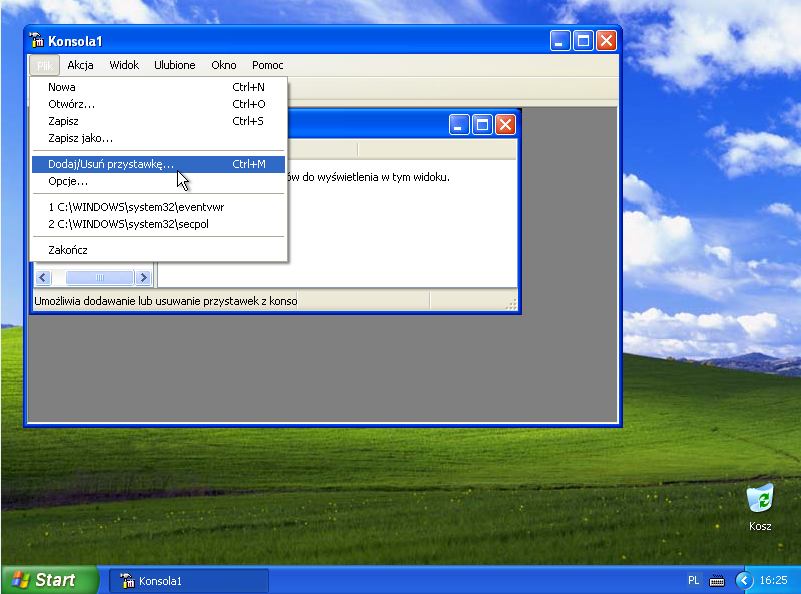Open 'Opcje...' from the Plik menu
Image resolution: width=801 pixels, height=594 pixels.
[68, 181]
